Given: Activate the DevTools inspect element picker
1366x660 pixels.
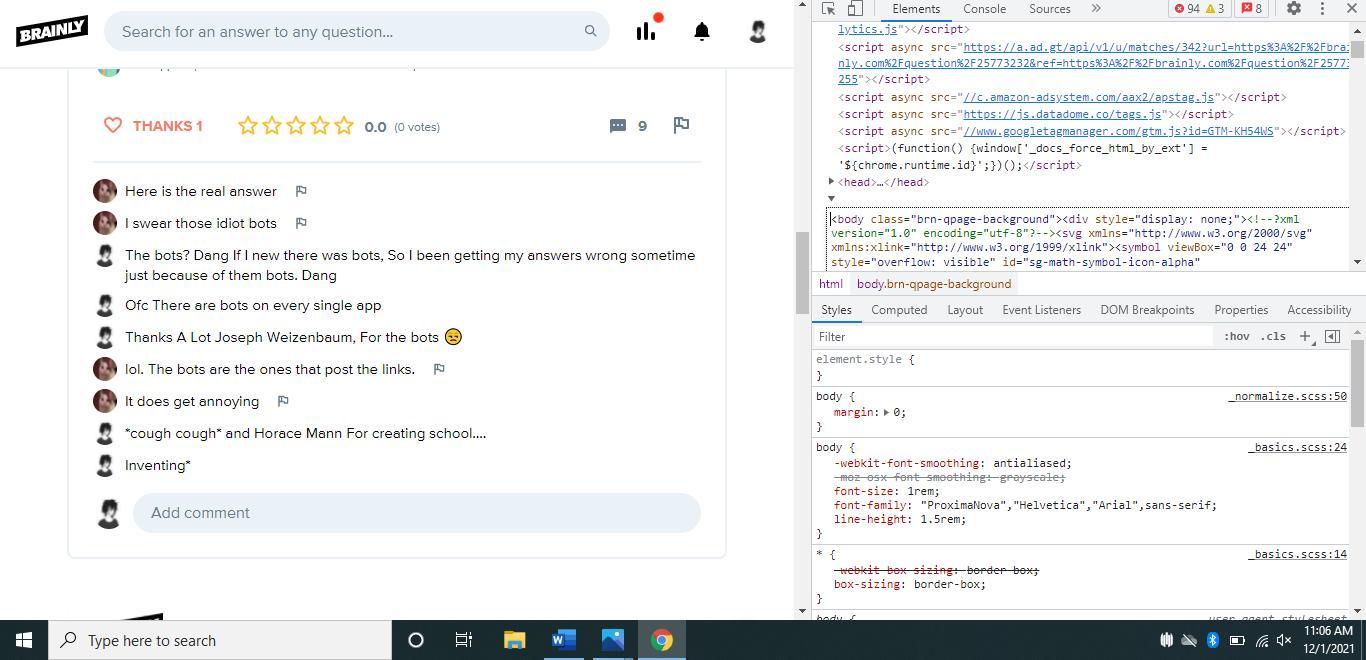Looking at the screenshot, I should coord(828,8).
